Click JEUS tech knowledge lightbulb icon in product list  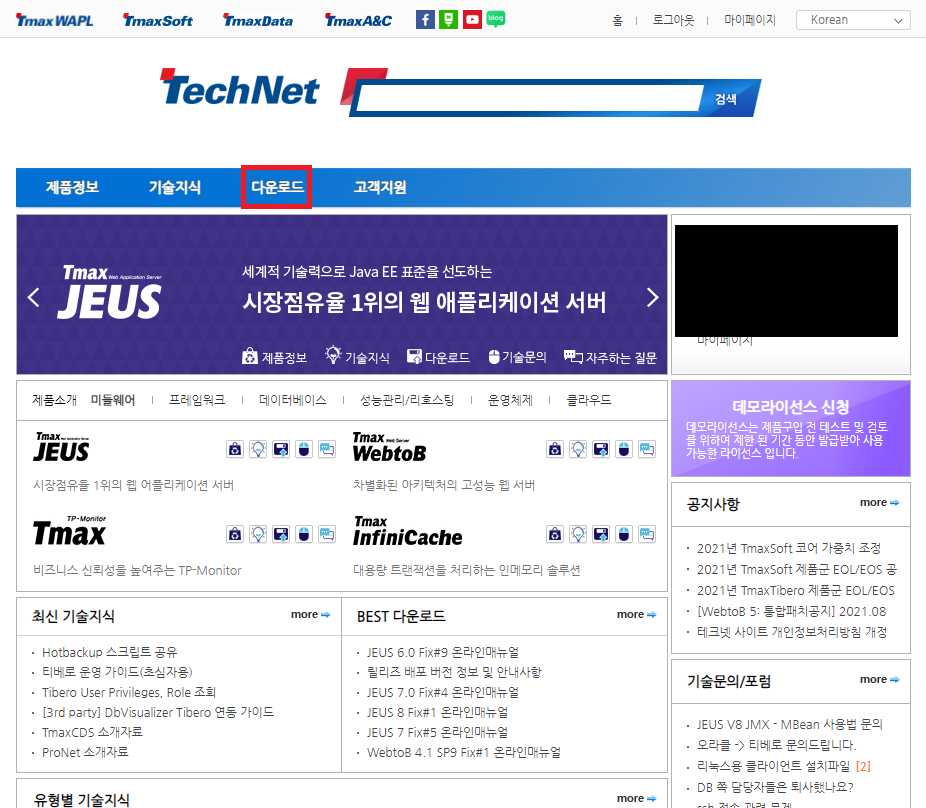258,449
